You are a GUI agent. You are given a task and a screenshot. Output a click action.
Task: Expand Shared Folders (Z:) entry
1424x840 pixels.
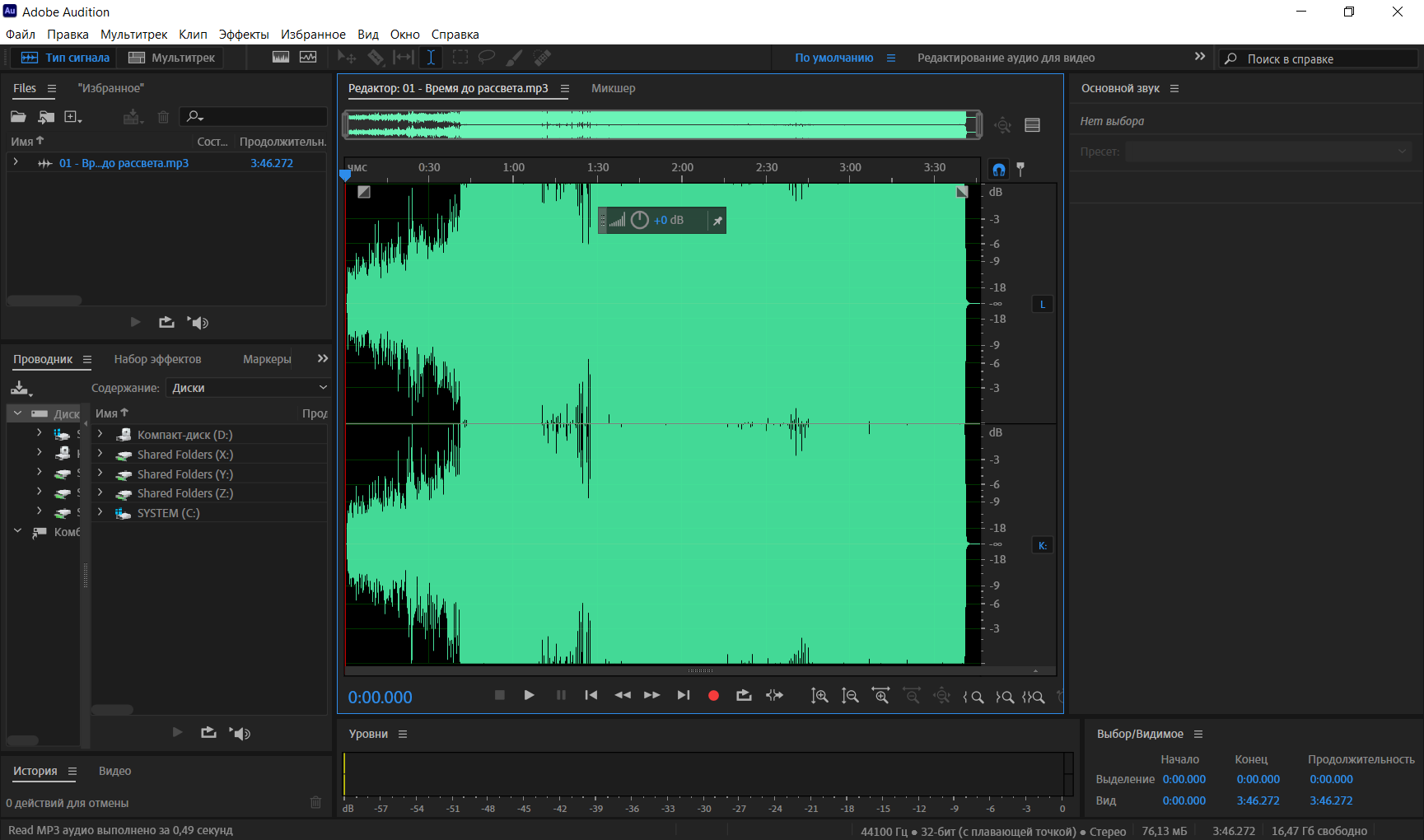100,492
